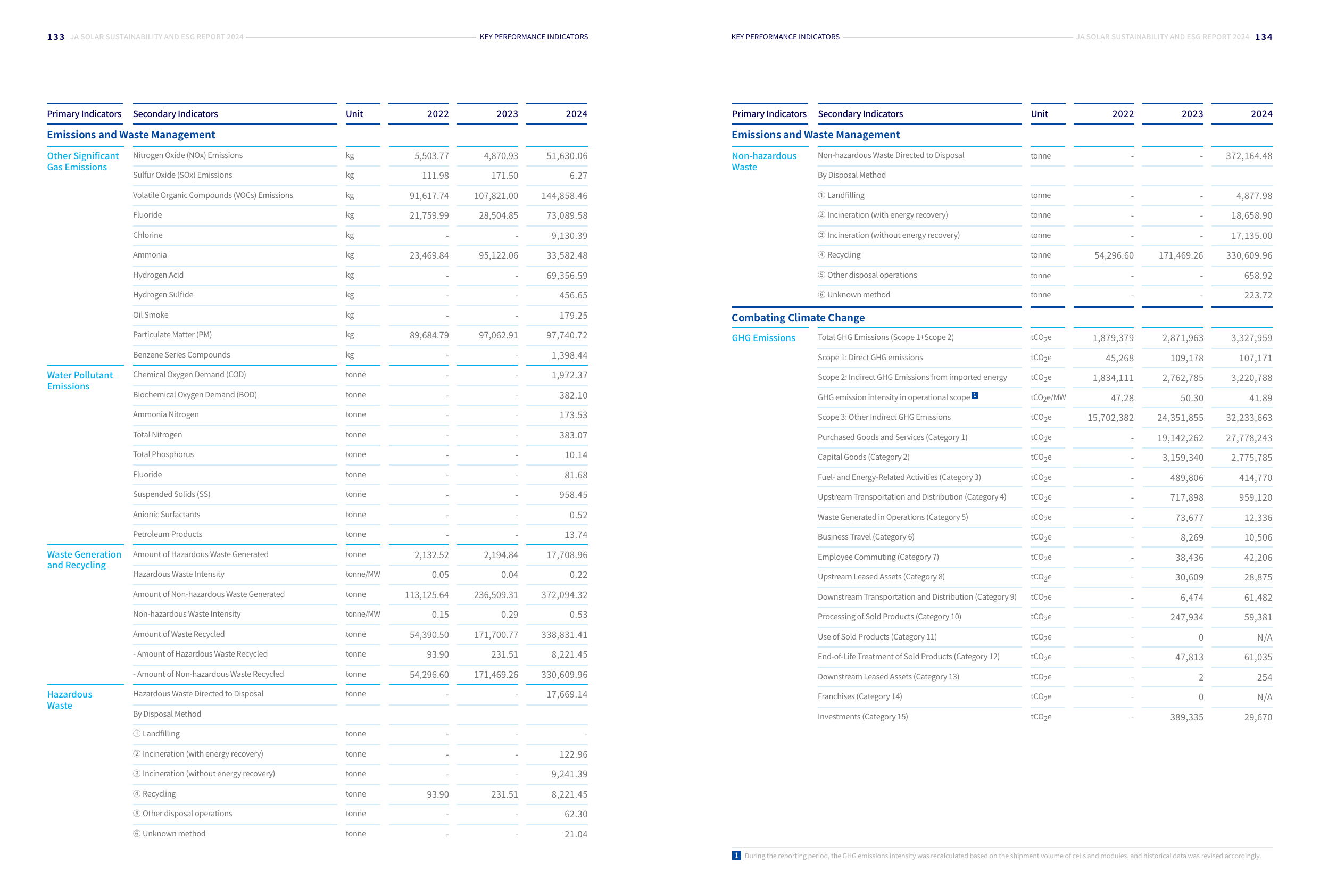Screen dimensions: 1320x896
Task: Select 'Particulate Matter (PM)' row label
Action: (172, 335)
